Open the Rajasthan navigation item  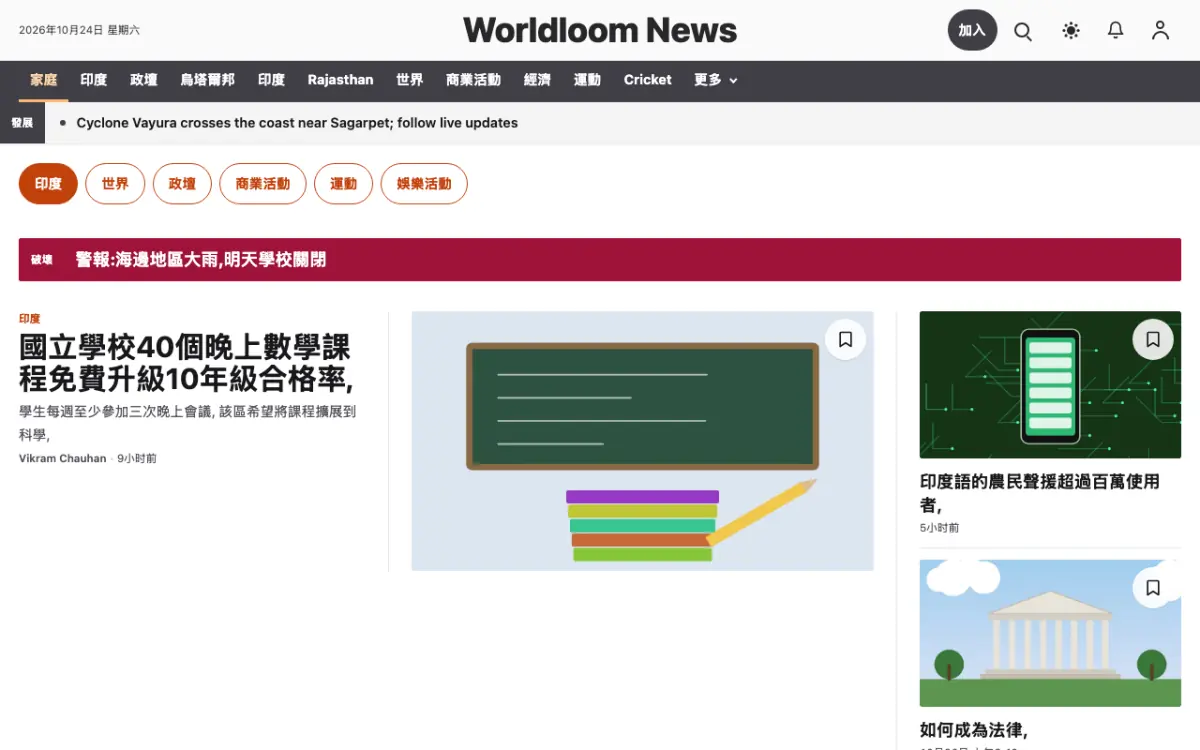340,80
